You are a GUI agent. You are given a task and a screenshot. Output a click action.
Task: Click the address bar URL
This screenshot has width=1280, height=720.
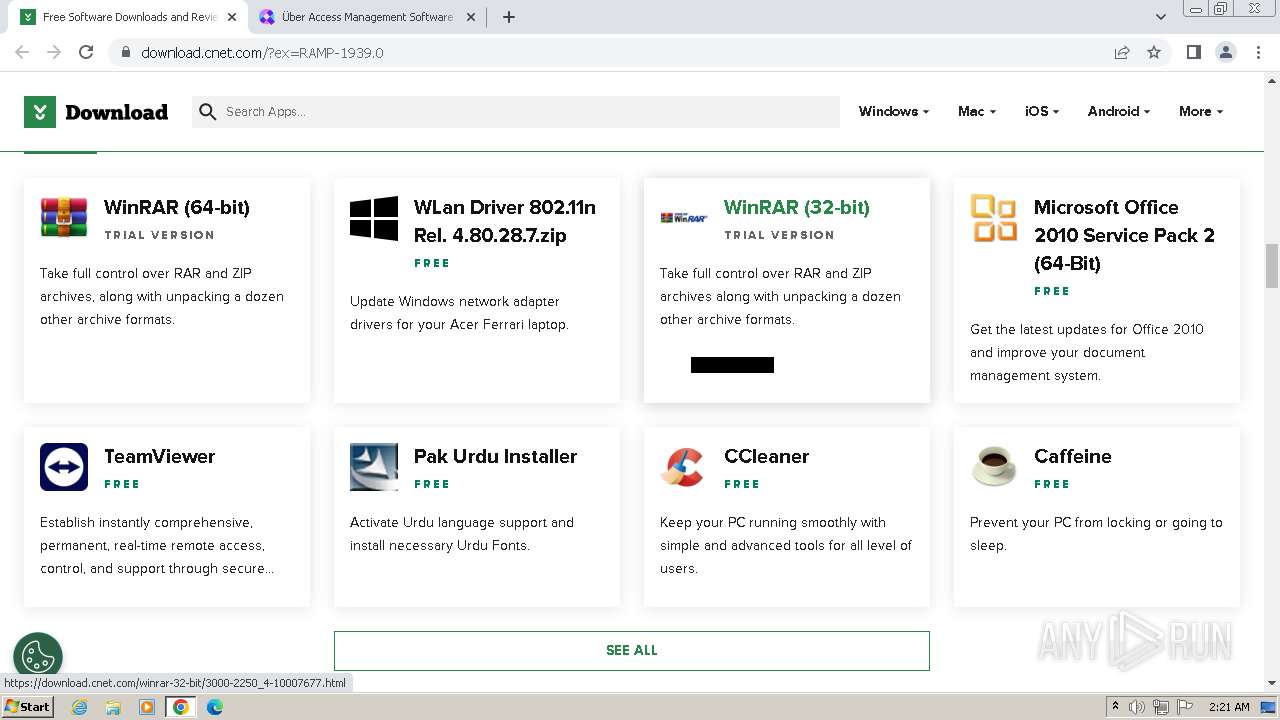coord(262,52)
